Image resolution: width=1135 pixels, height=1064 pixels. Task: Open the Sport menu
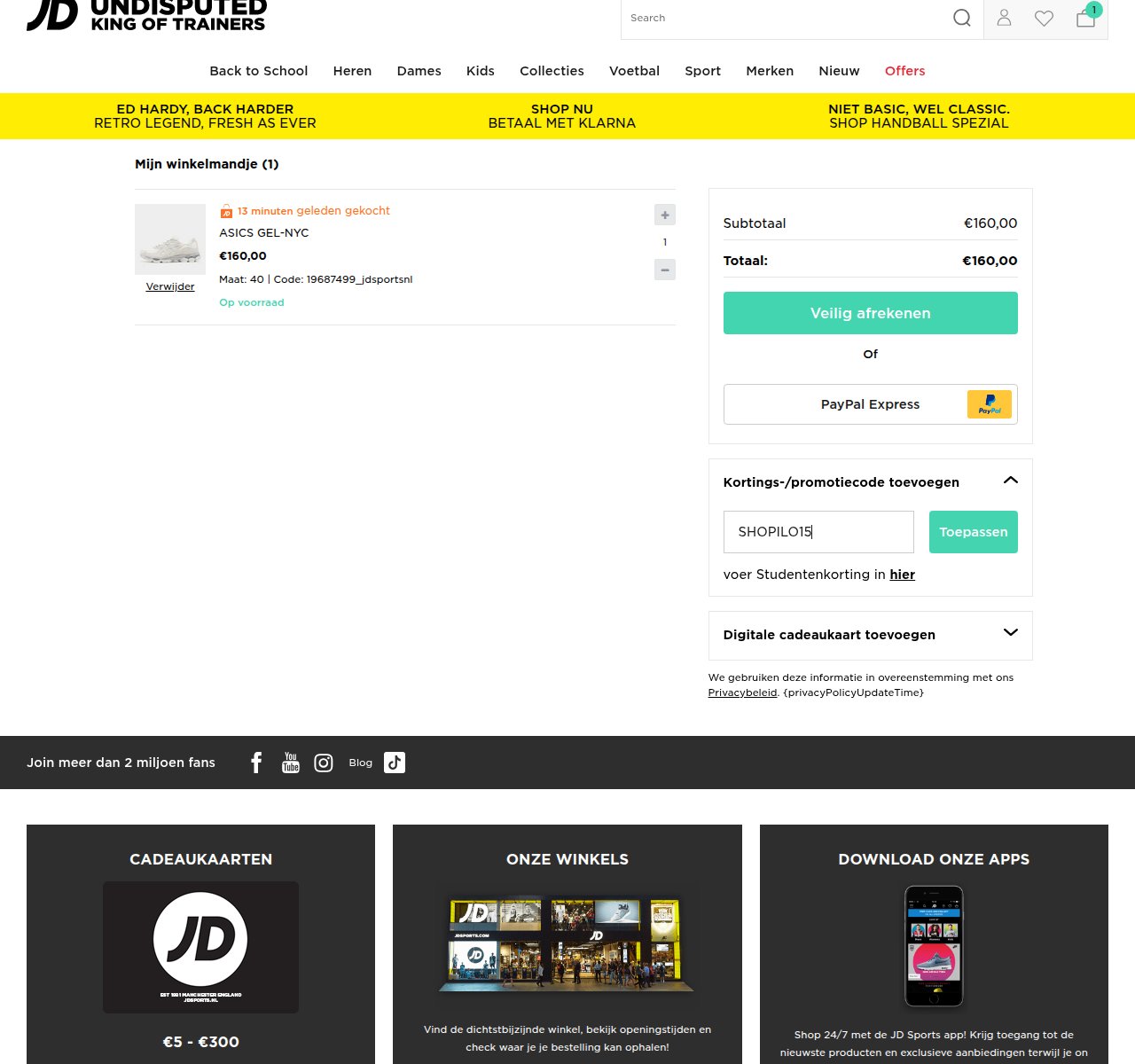[702, 71]
